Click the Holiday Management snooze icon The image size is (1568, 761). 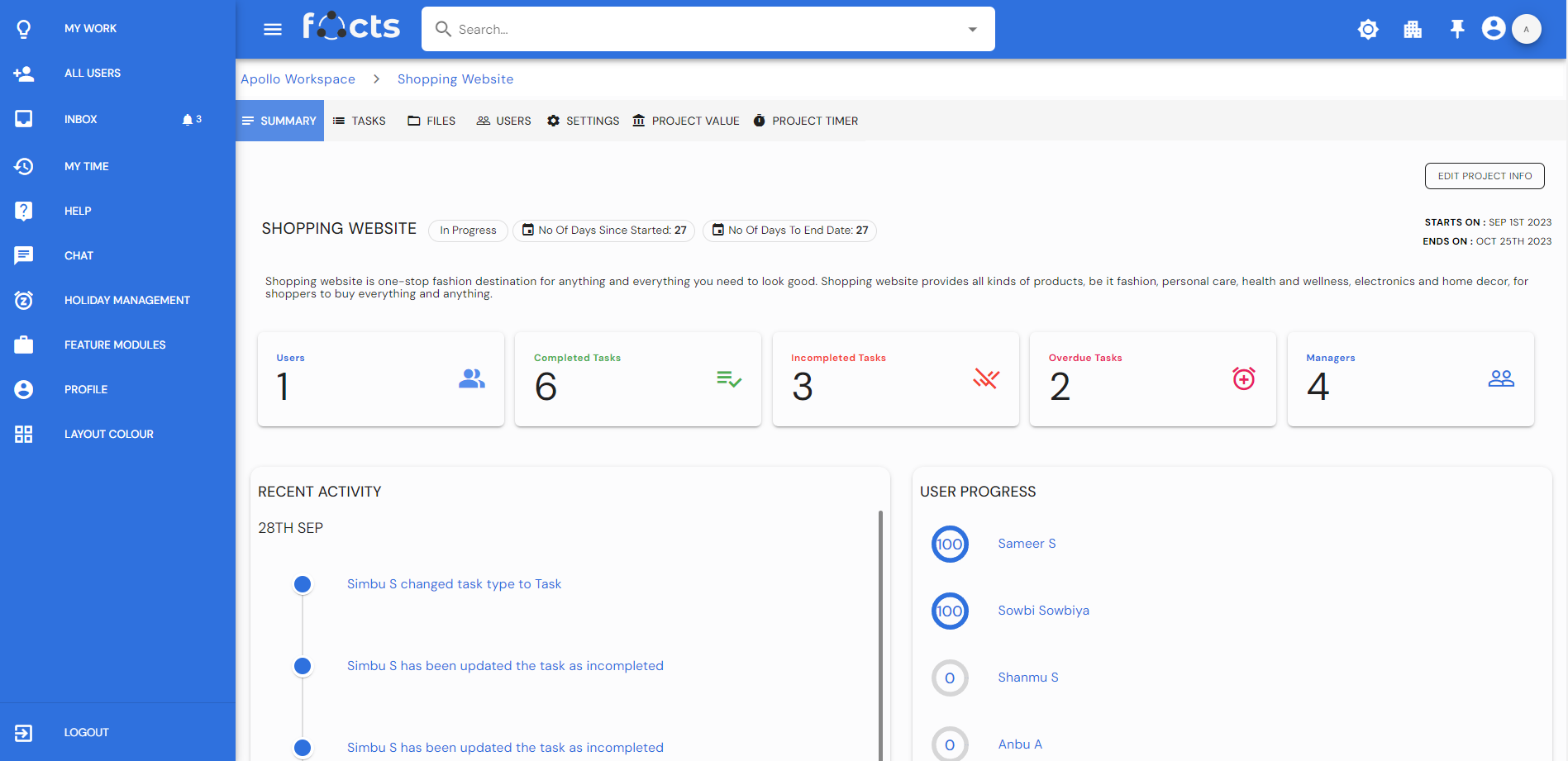[x=24, y=300]
